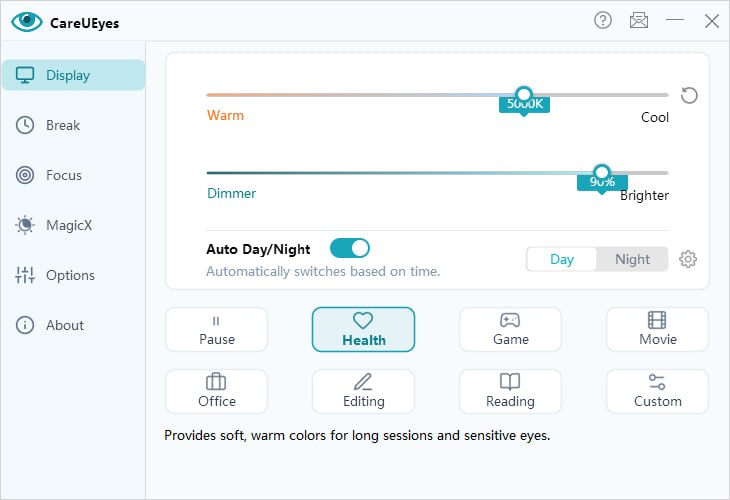Click the CareUEyes eye logo
730x500 pixels.
pyautogui.click(x=27, y=21)
